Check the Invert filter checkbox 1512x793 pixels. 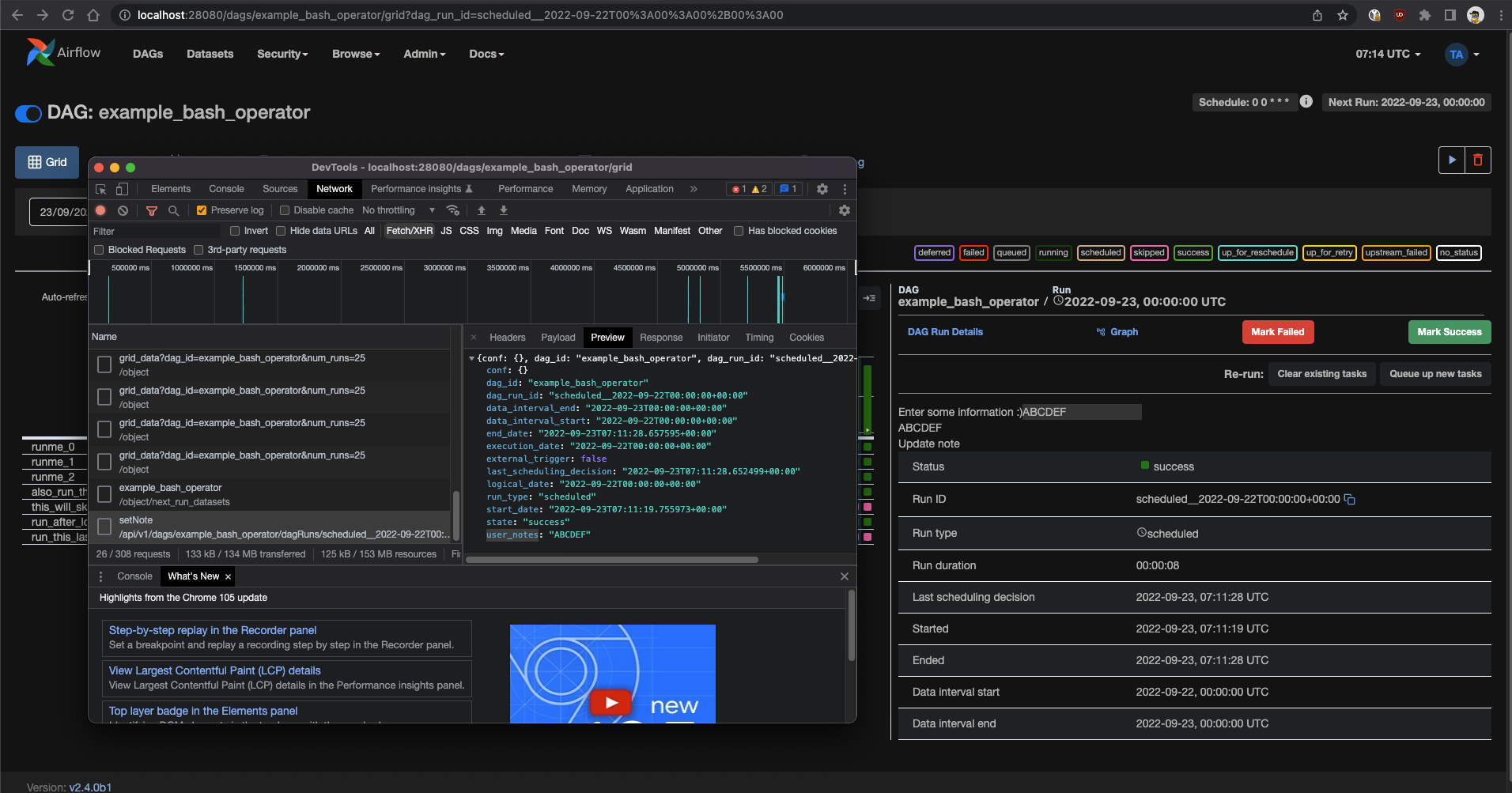(235, 231)
